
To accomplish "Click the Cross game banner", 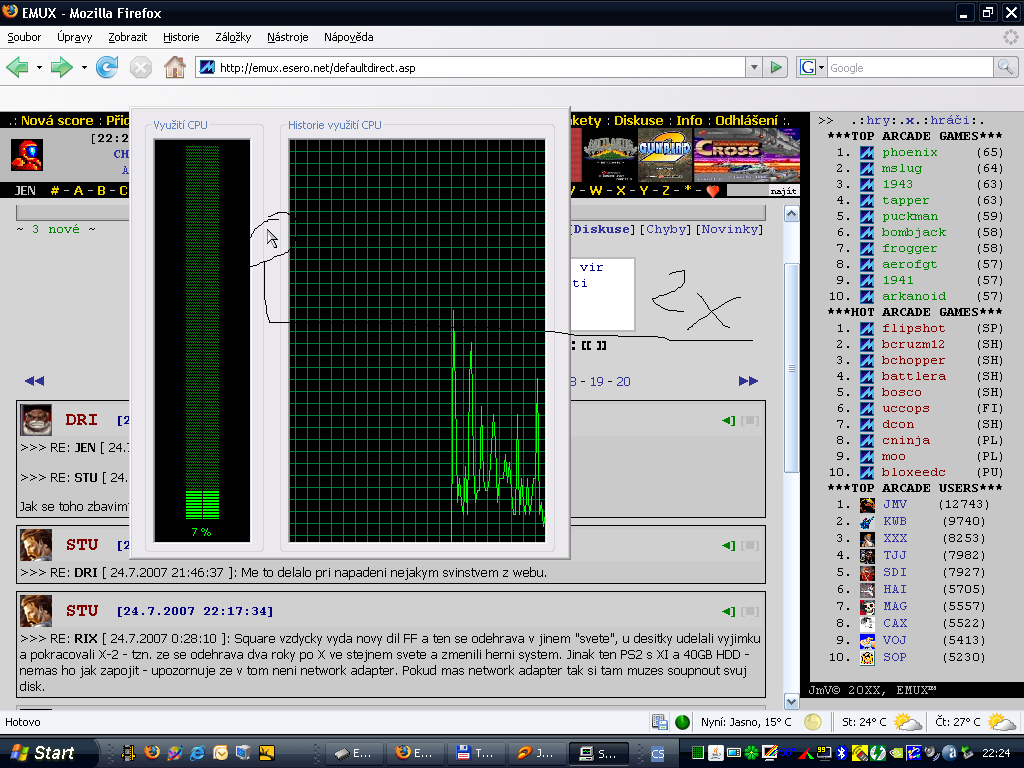I will tap(746, 155).
